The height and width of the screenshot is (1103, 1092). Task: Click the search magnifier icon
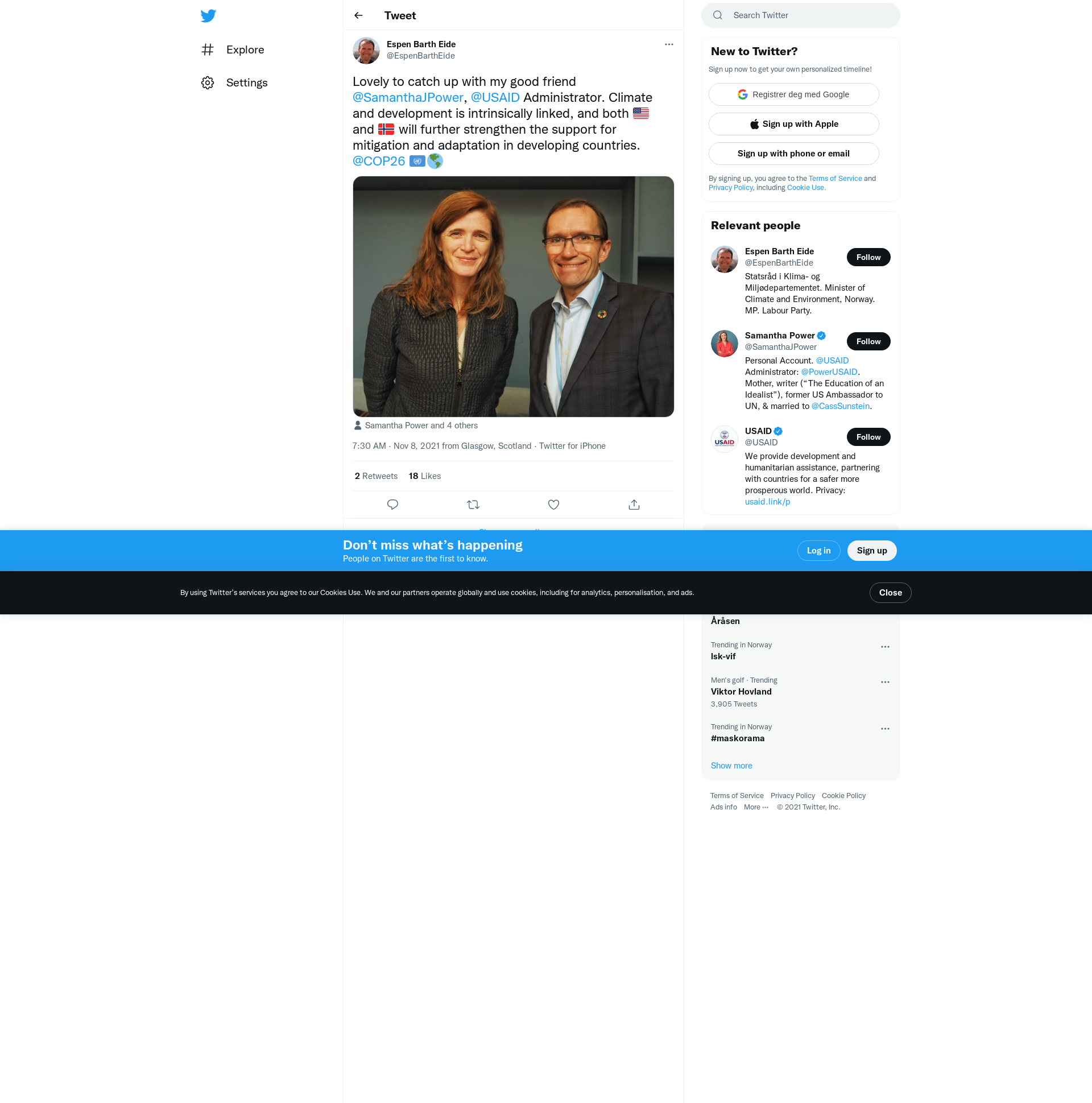tap(718, 15)
